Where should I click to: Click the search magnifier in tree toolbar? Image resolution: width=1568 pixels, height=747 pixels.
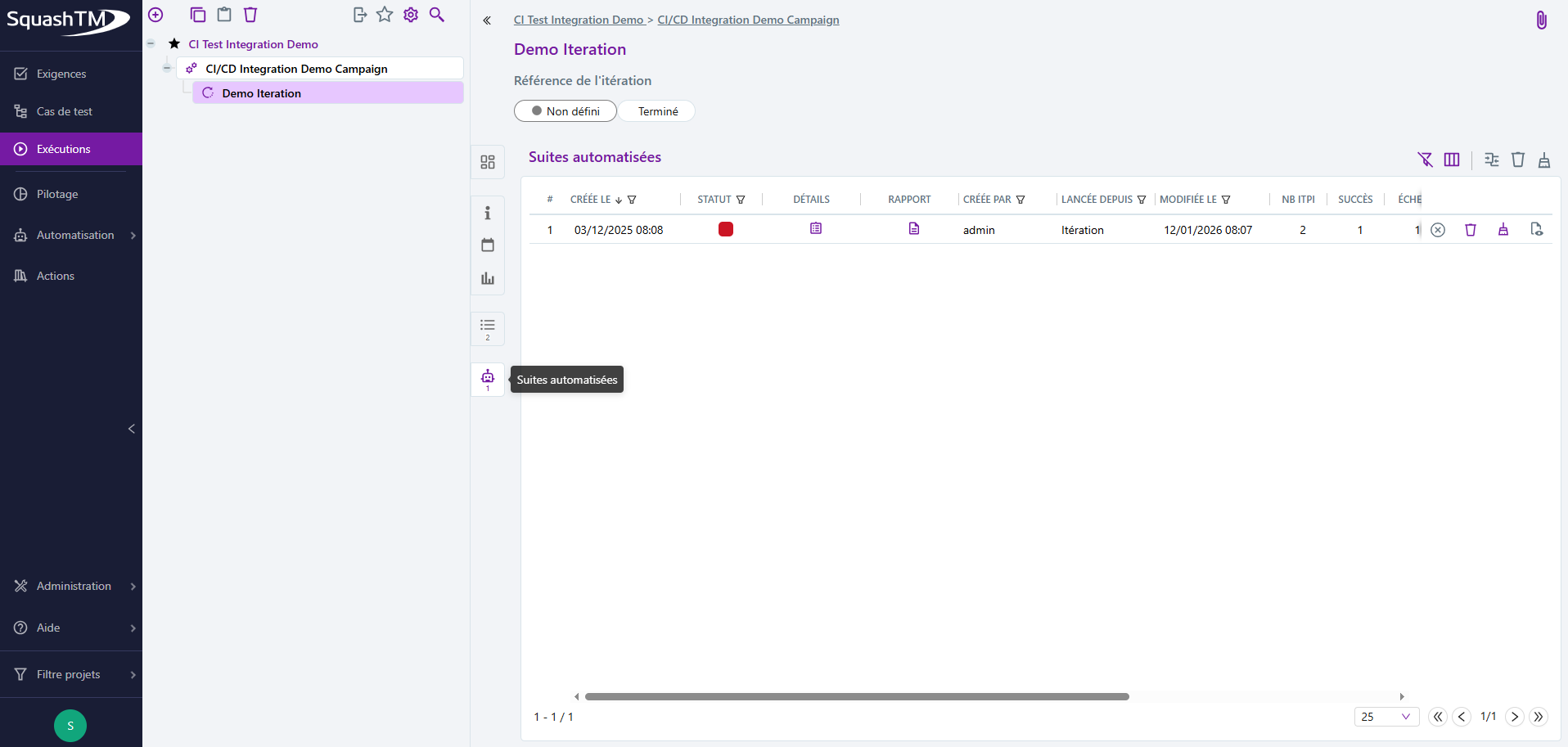click(437, 15)
